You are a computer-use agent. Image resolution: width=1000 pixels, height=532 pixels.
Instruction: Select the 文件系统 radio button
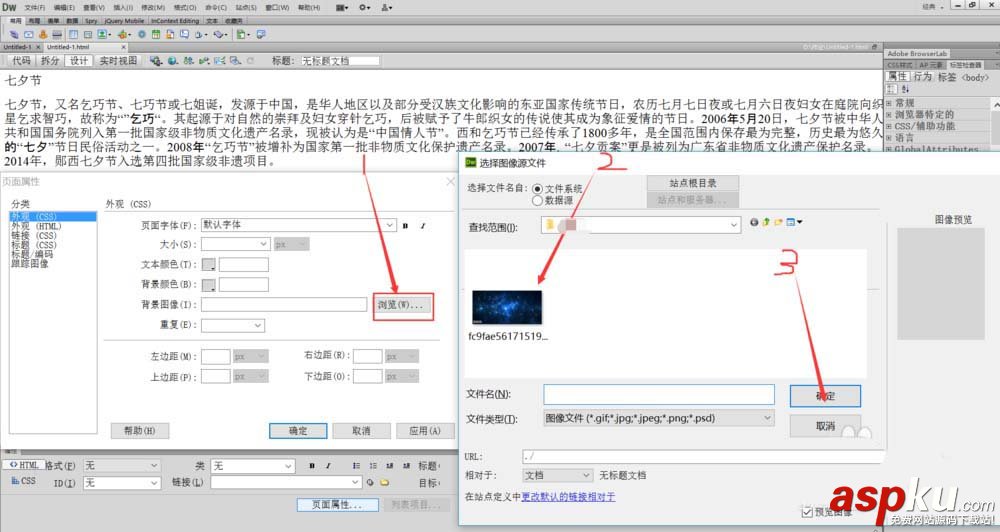(x=538, y=189)
